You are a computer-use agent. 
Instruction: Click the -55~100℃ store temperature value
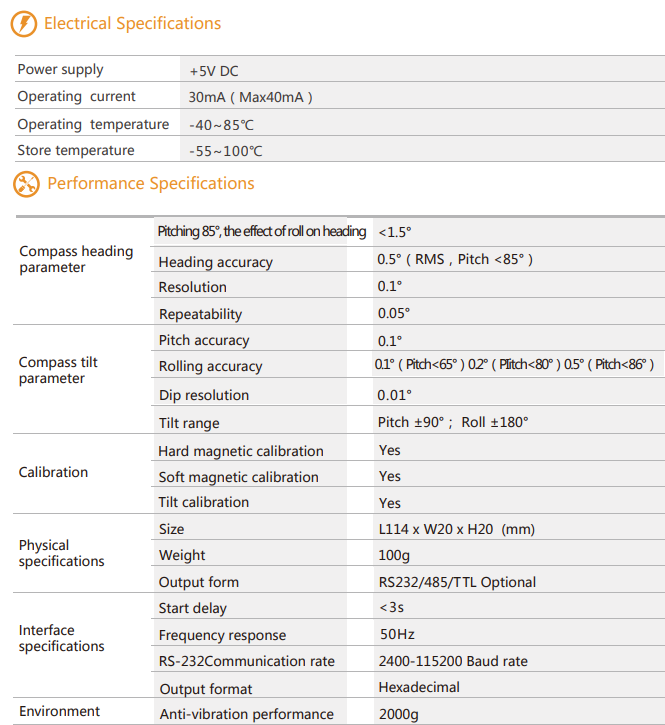(226, 152)
